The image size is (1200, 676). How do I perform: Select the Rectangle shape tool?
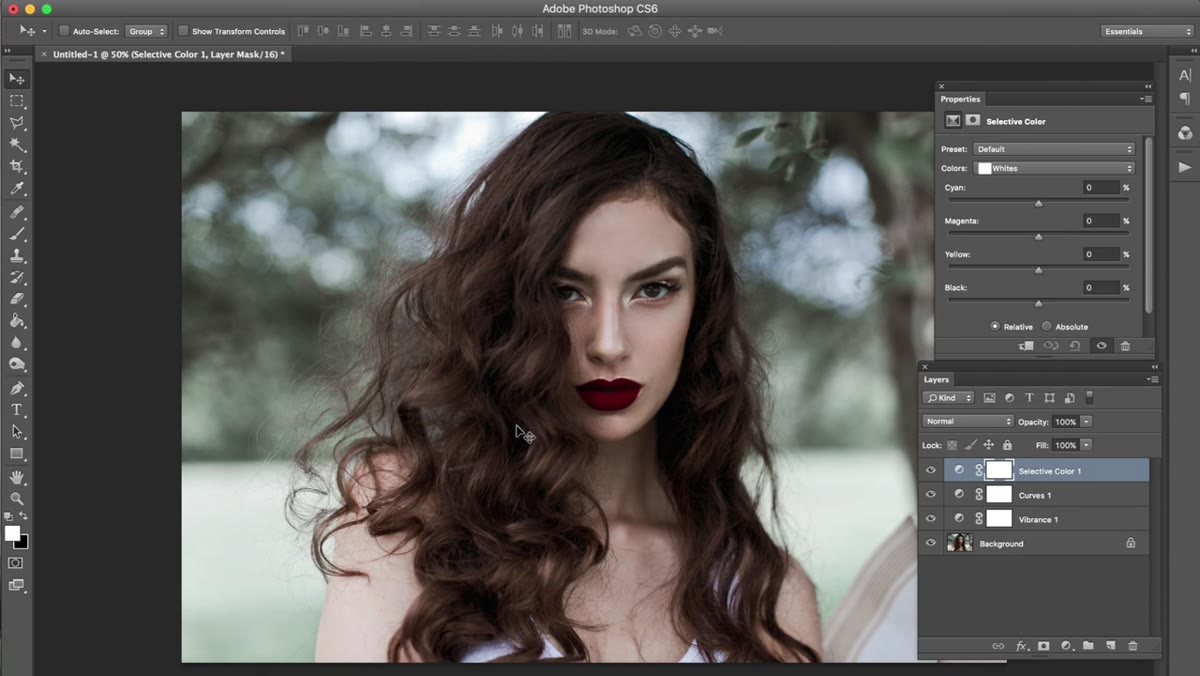[x=17, y=454]
